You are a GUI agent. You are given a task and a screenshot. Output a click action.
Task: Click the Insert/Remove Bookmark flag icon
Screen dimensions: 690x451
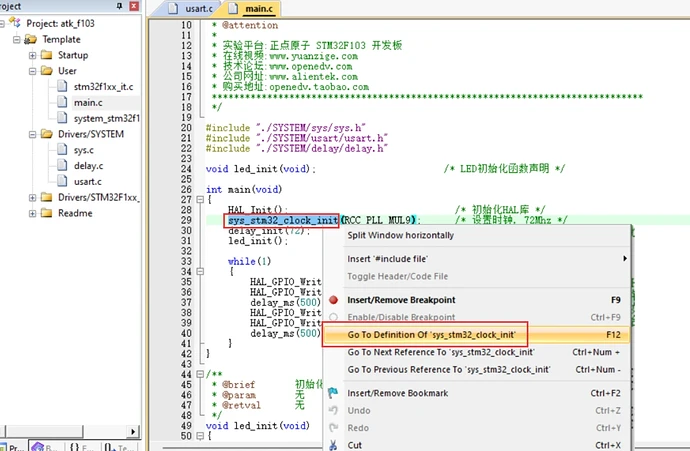(333, 393)
